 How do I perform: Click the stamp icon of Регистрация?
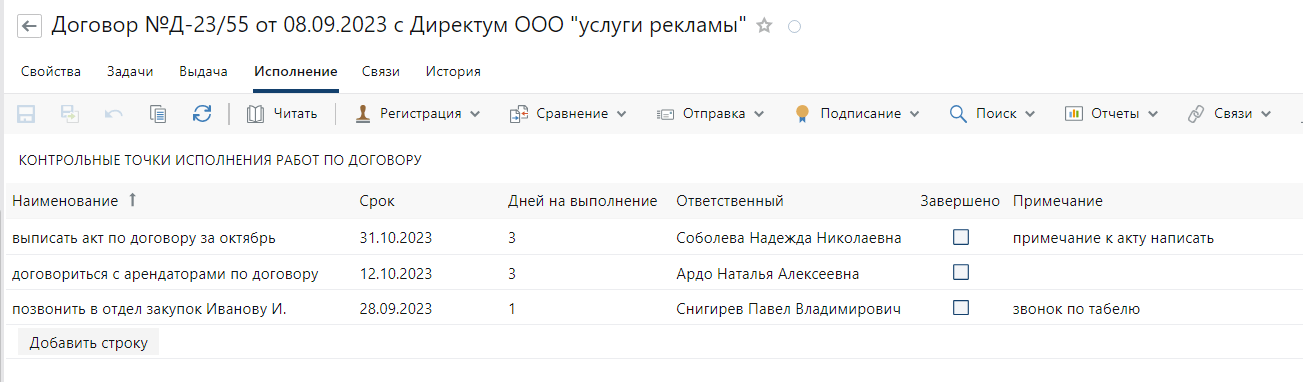click(x=363, y=114)
